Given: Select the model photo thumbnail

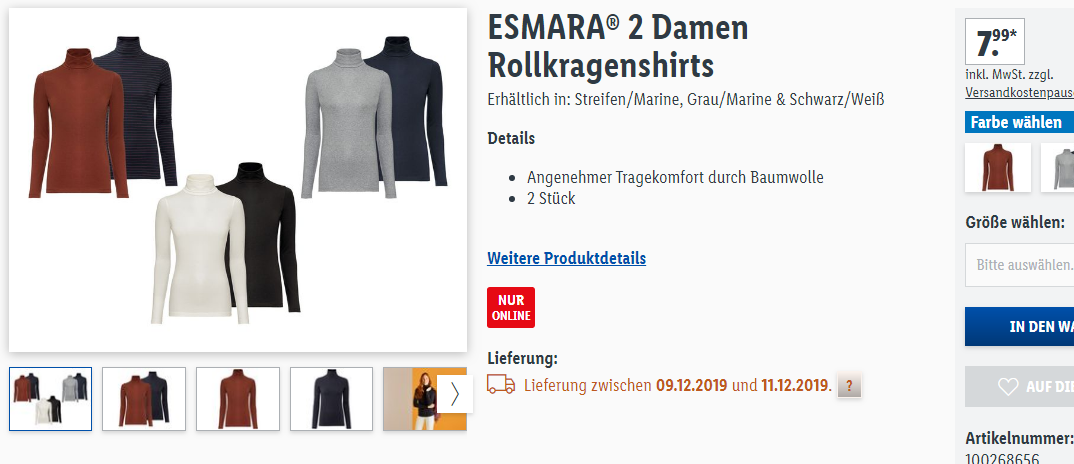Looking at the screenshot, I should [x=411, y=399].
